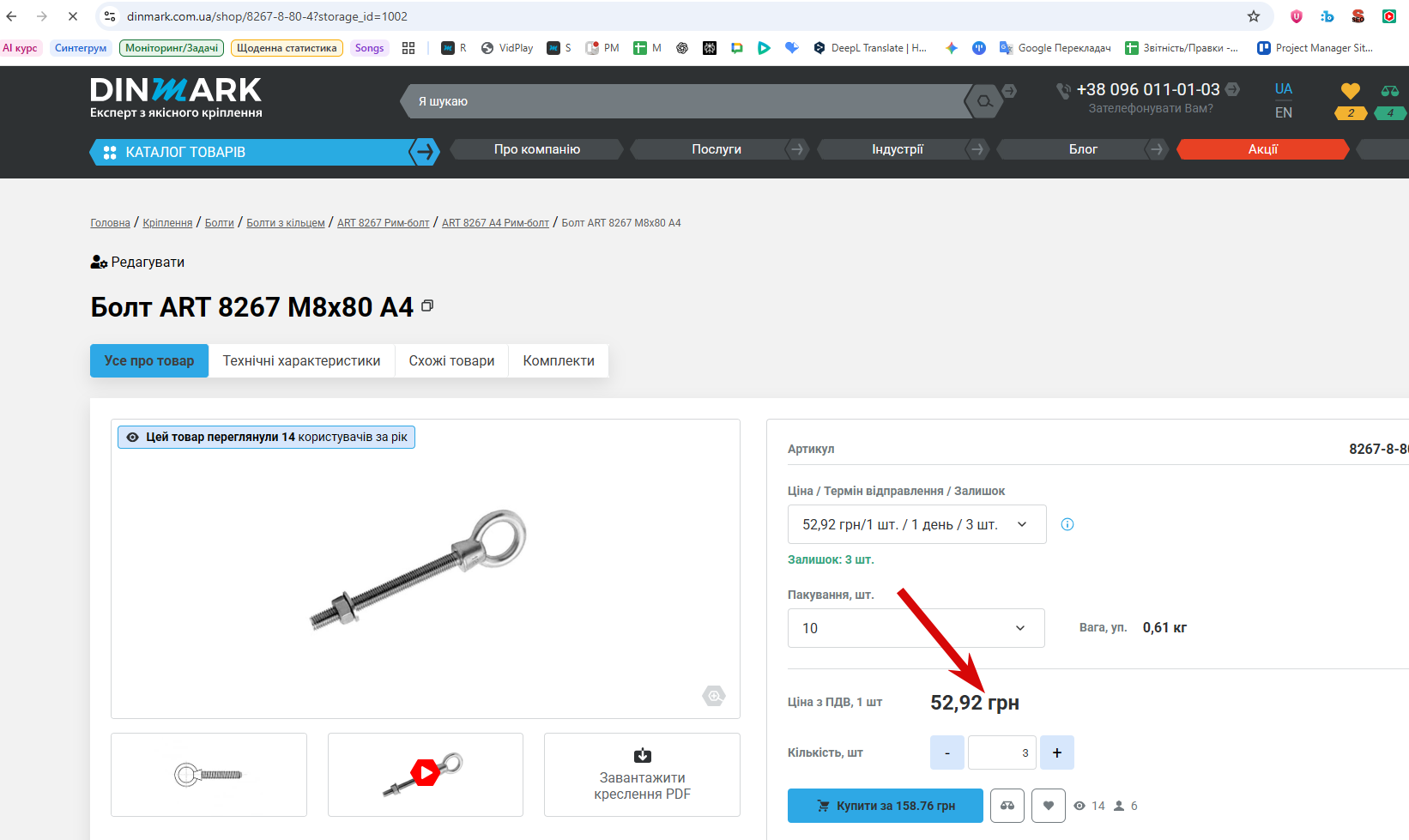Open the AI курс bookmark

(21, 48)
